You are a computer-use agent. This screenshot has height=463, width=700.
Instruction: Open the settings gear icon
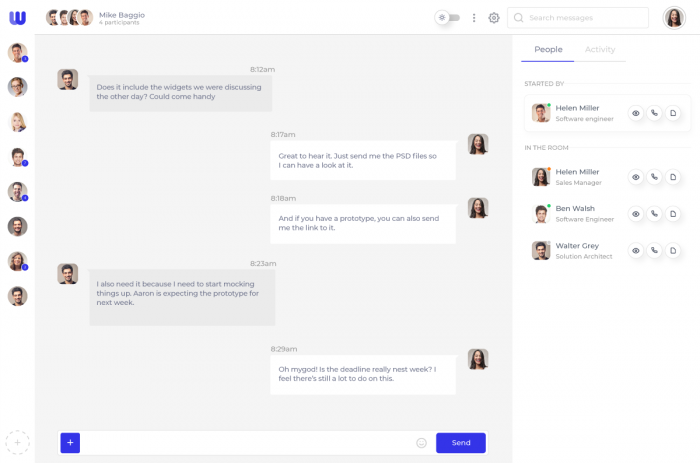(x=494, y=18)
